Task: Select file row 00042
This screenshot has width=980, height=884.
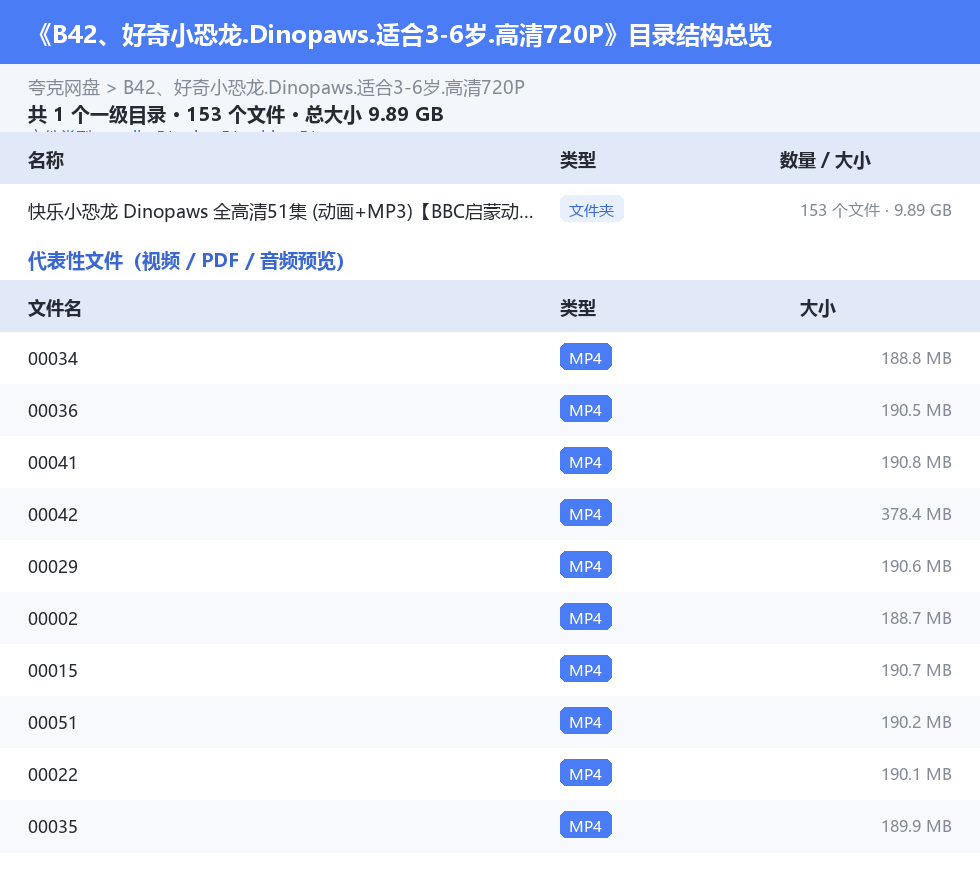Action: 490,514
